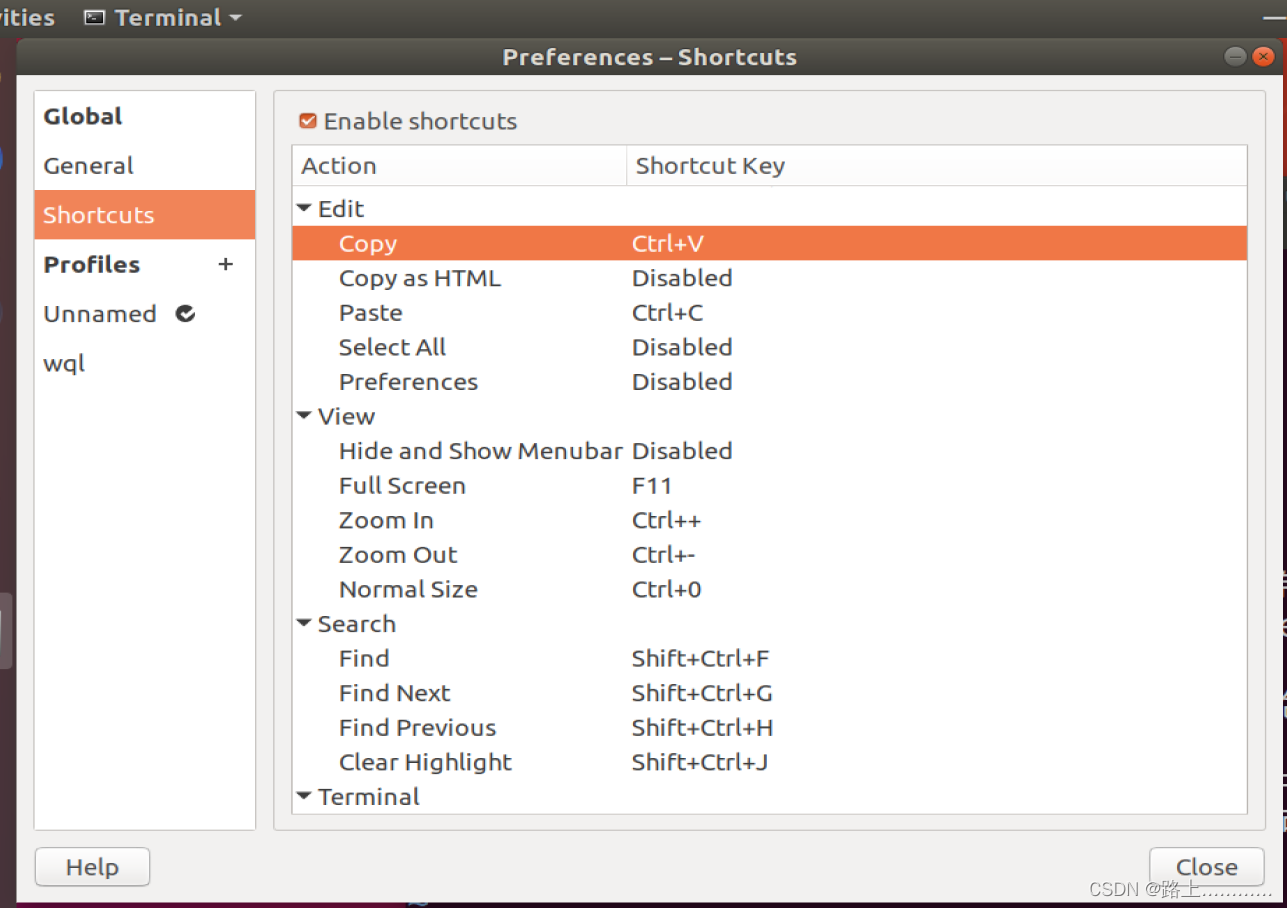The height and width of the screenshot is (908, 1287).
Task: Select the Shortcuts sidebar item
Action: click(145, 215)
